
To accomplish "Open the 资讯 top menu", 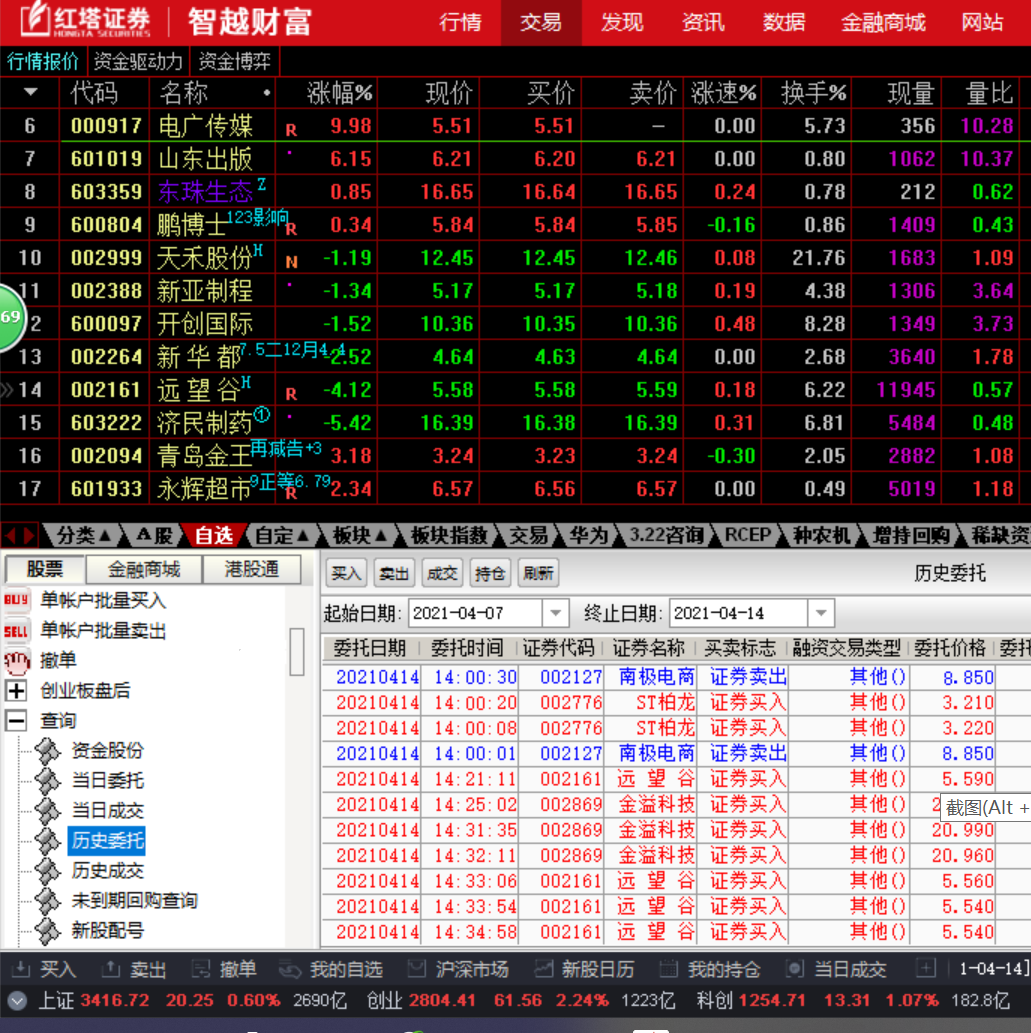I will click(703, 22).
